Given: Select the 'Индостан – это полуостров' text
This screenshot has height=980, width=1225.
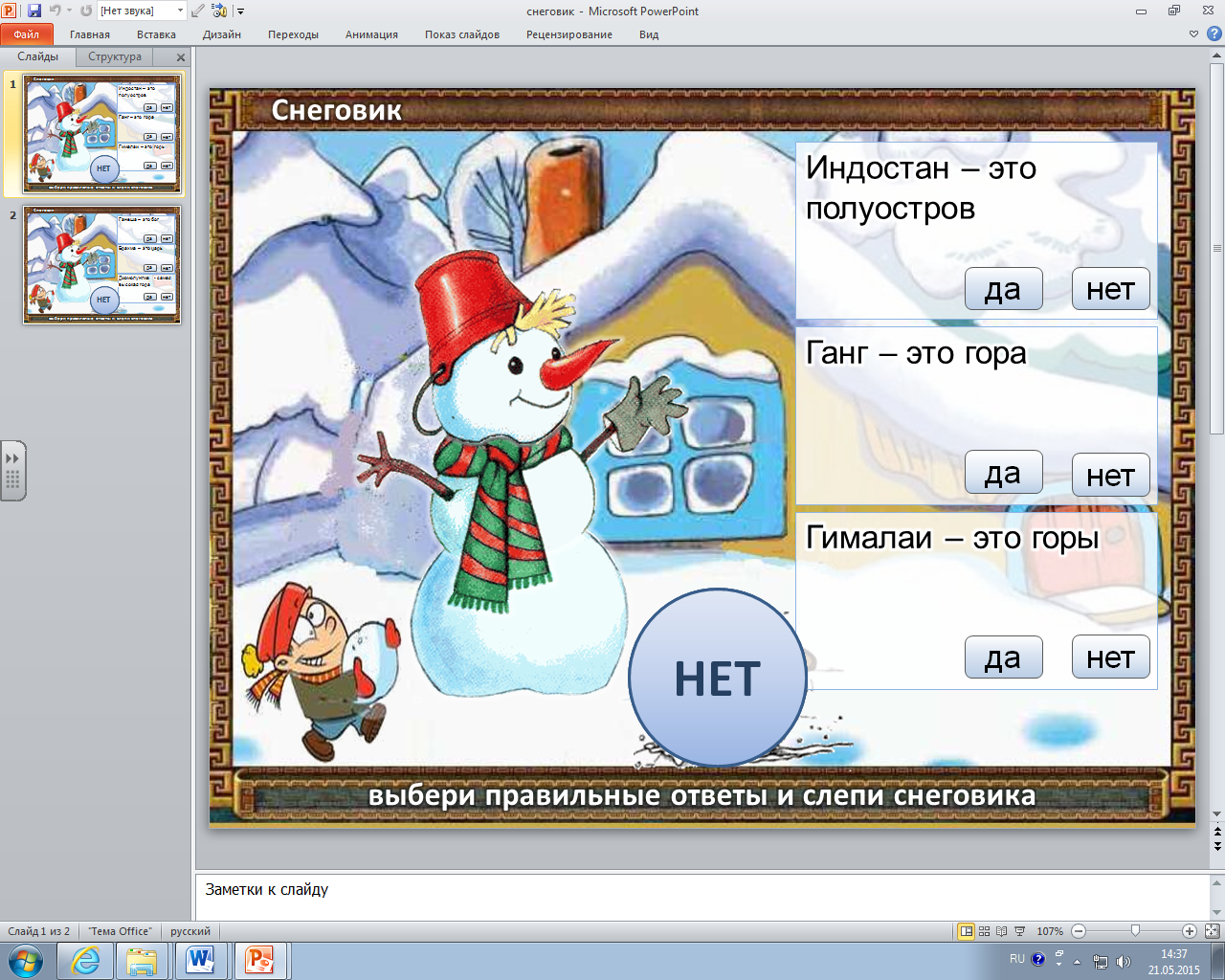Looking at the screenshot, I should (x=921, y=188).
